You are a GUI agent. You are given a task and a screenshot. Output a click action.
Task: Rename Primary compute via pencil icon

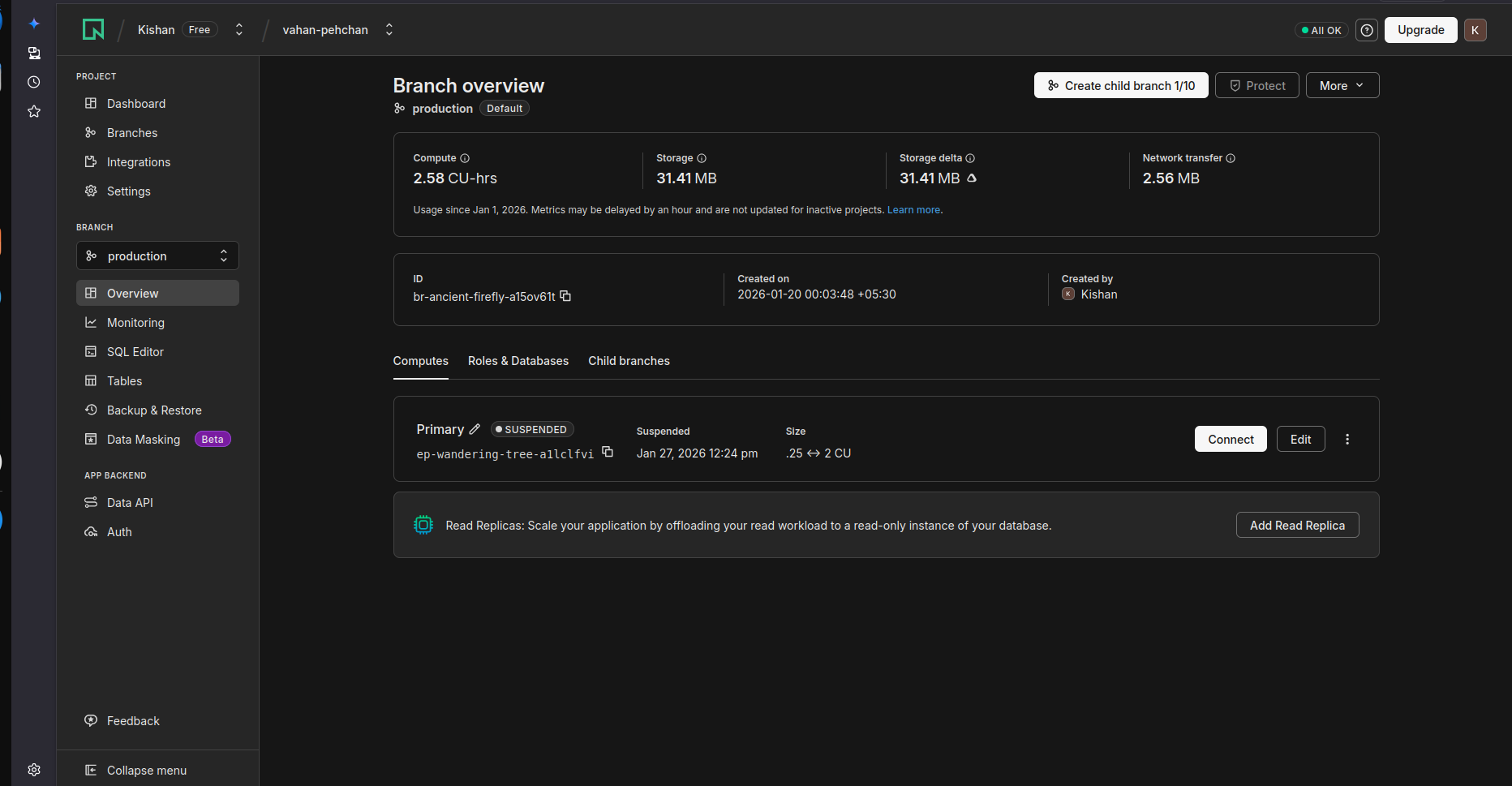coord(475,429)
